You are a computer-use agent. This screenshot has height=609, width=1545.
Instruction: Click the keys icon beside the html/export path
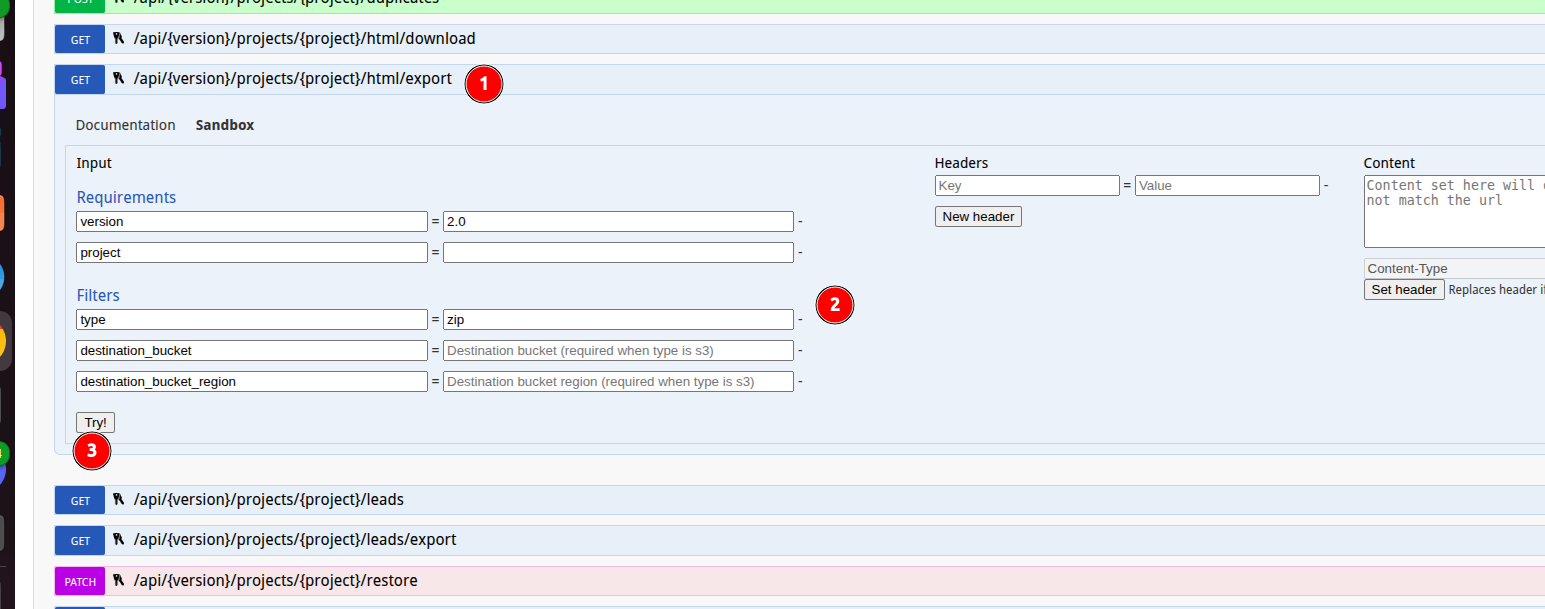(119, 79)
